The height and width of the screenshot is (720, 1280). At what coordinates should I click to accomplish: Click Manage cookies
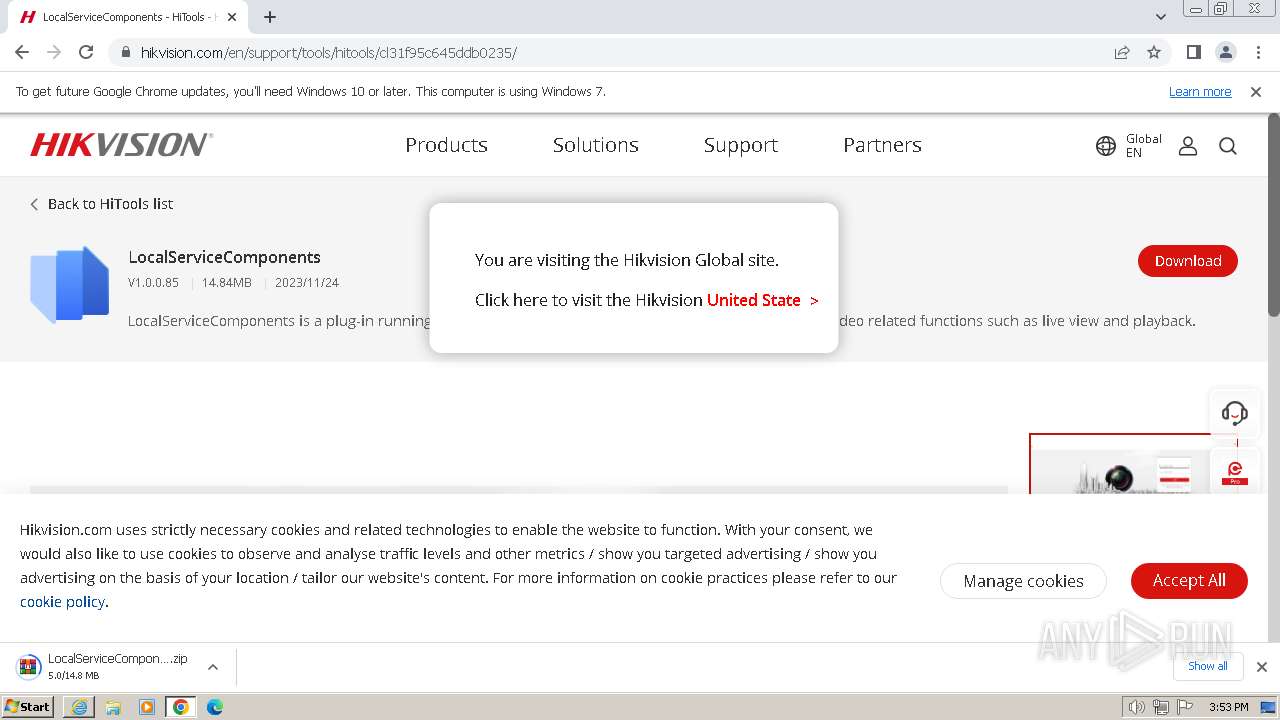pos(1023,581)
